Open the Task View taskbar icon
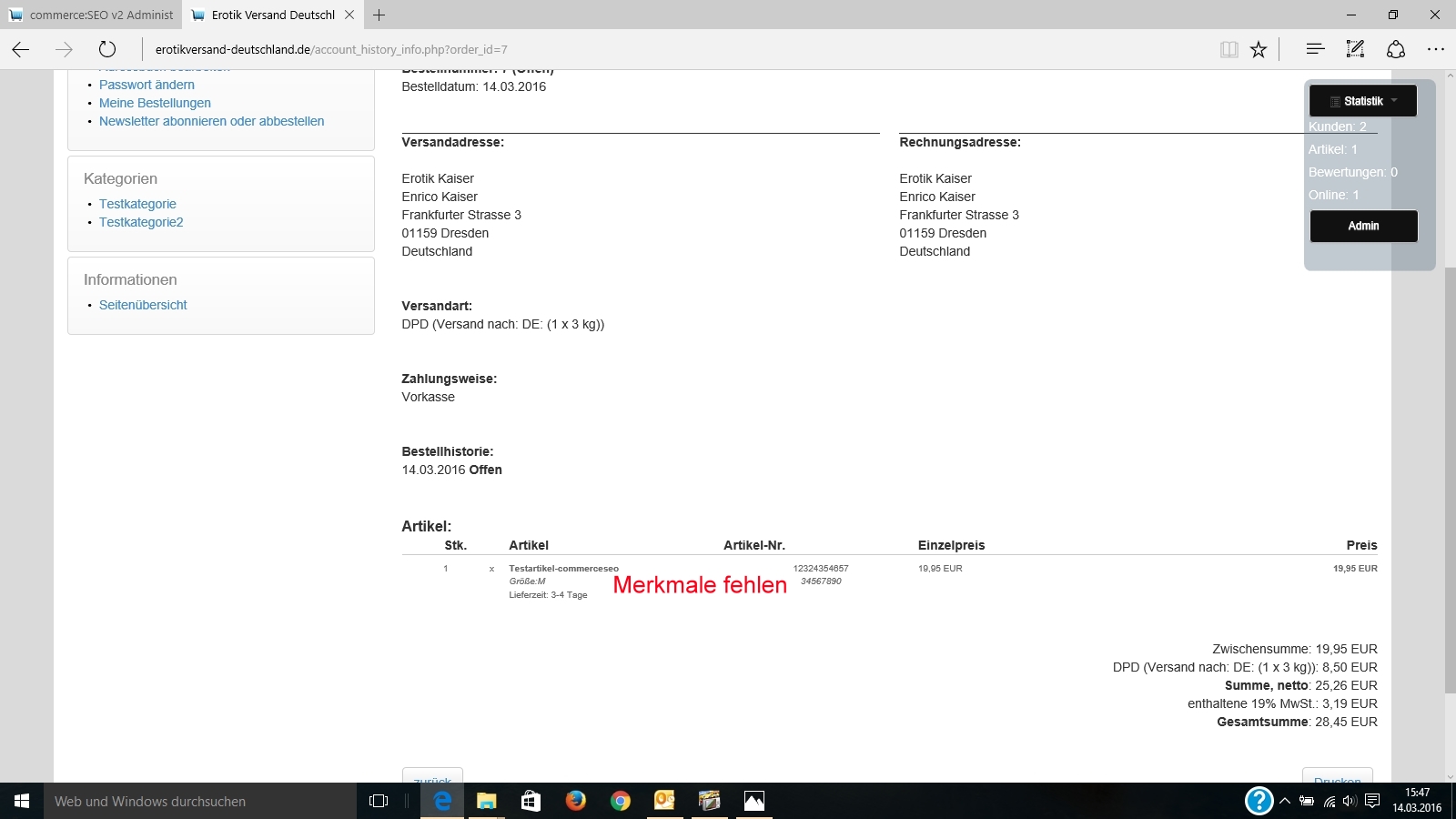 [379, 801]
